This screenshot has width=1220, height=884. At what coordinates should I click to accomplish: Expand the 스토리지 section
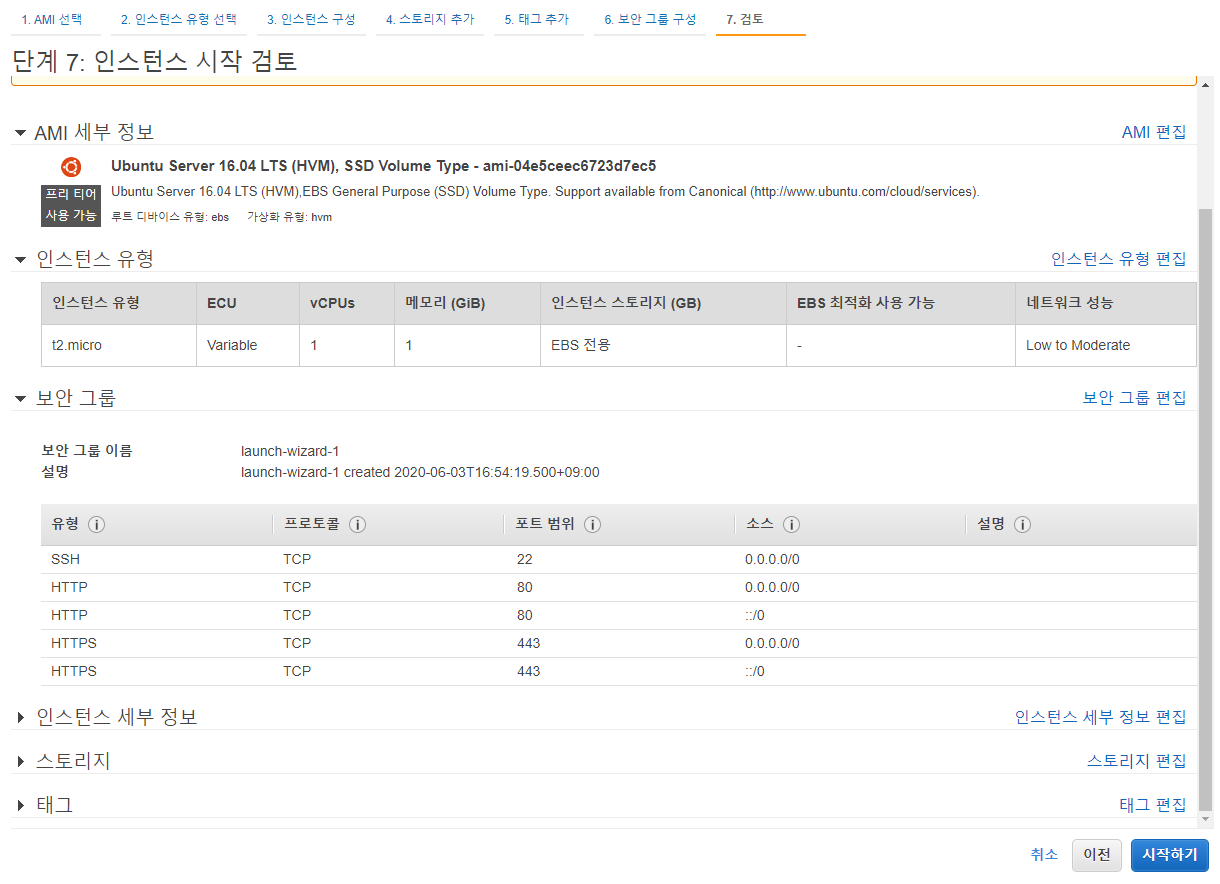coord(20,762)
